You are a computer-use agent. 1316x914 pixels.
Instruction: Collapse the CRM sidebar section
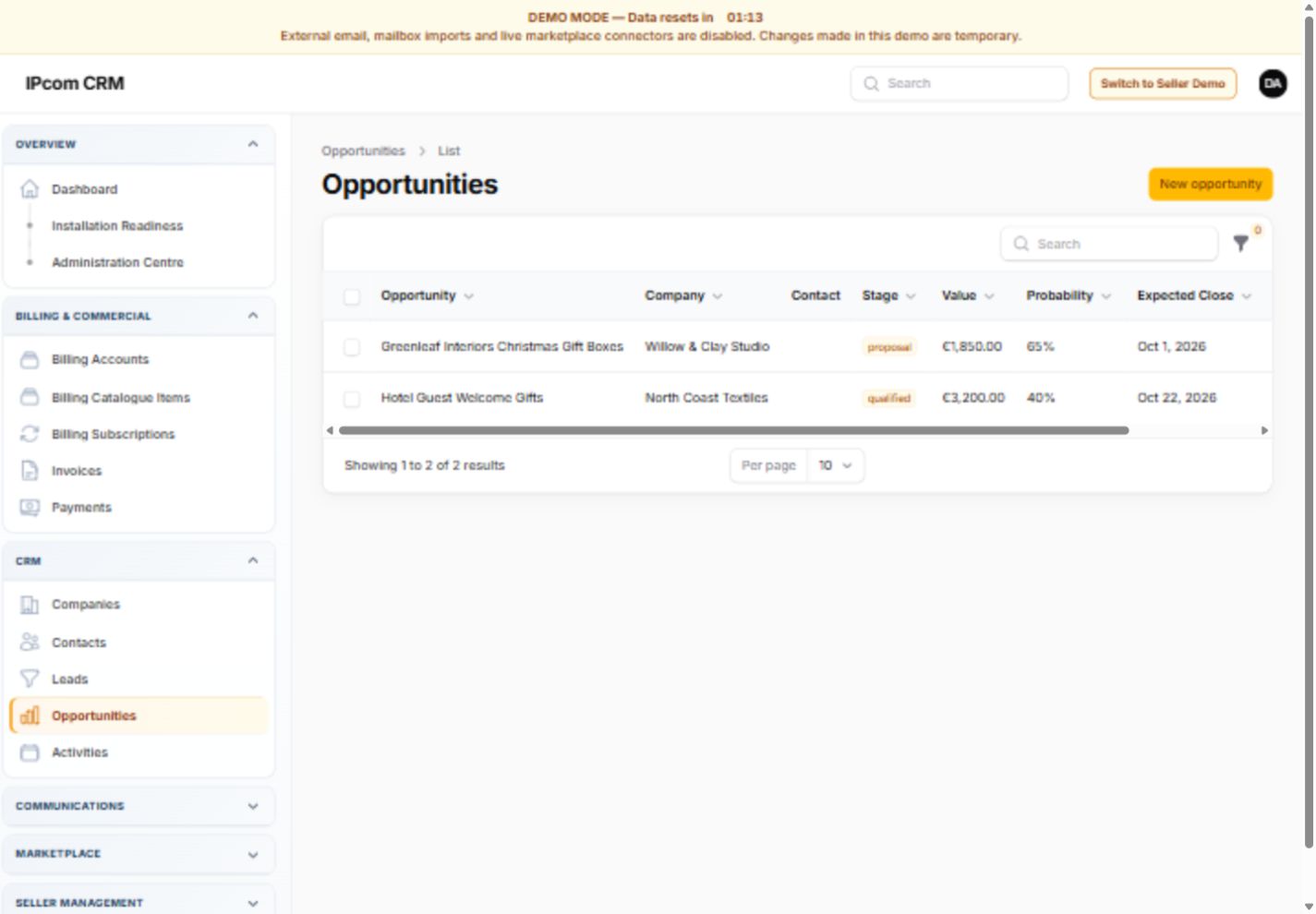pos(253,560)
